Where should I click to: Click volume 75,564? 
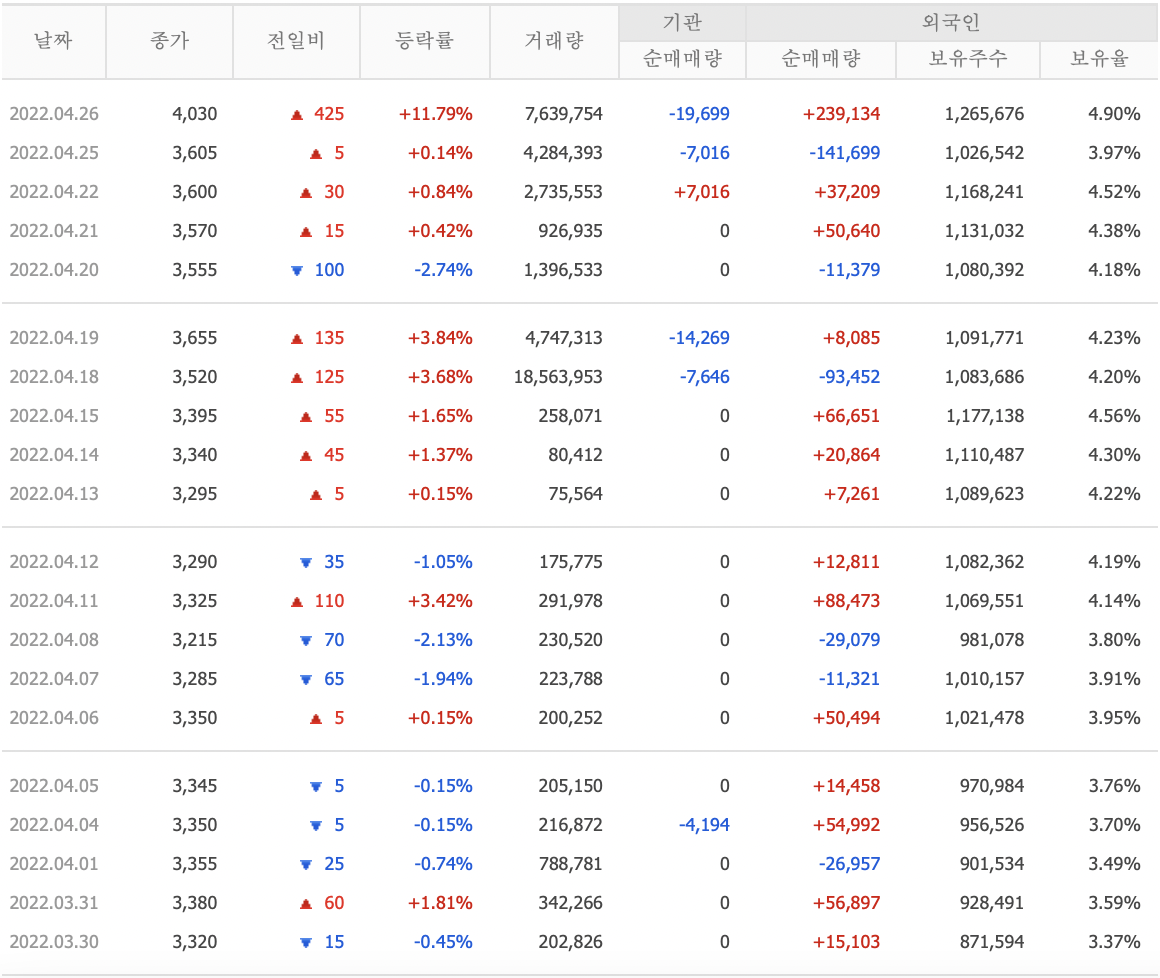point(576,494)
